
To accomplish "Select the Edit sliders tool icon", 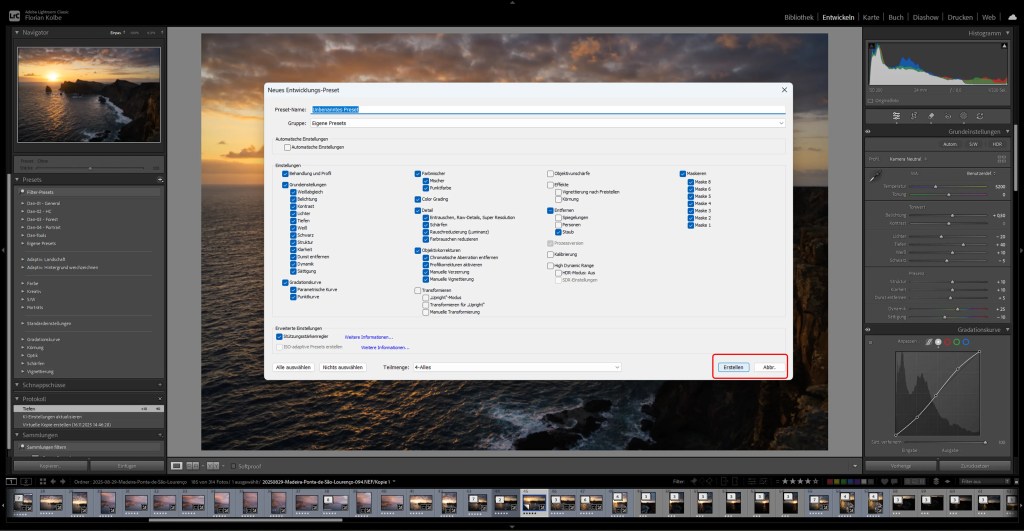I will [x=896, y=116].
